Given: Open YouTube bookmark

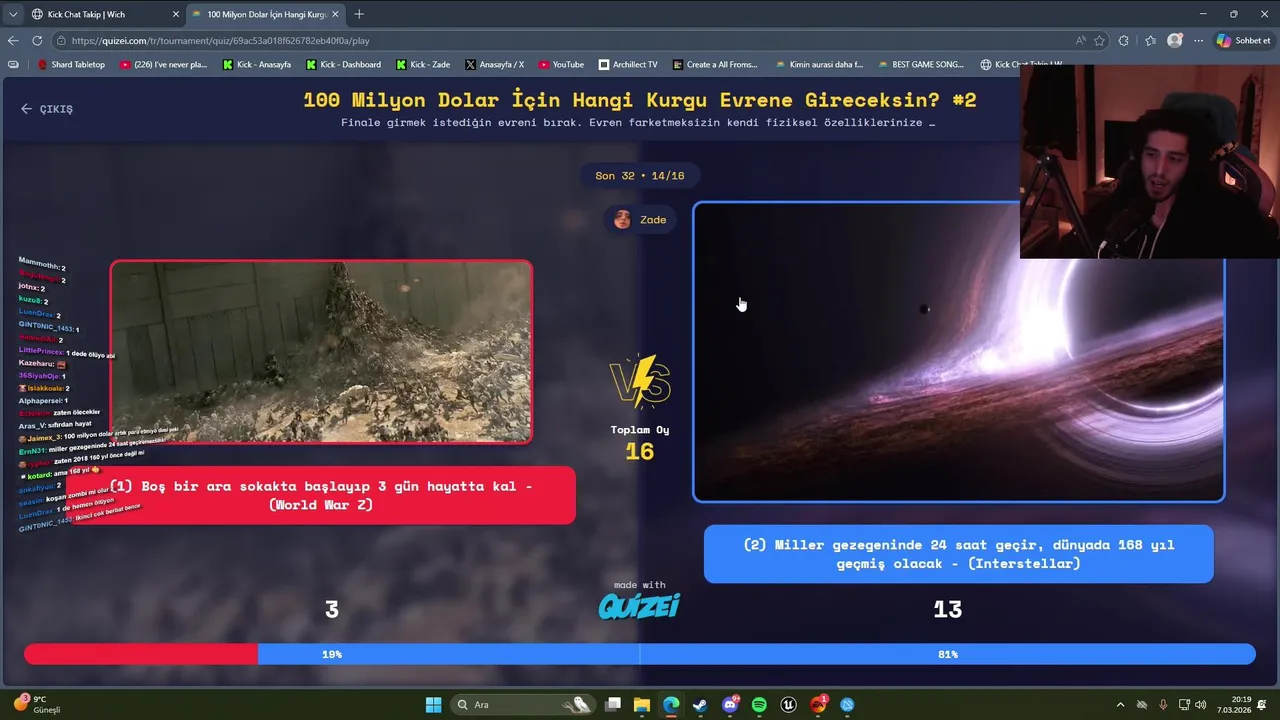Looking at the screenshot, I should point(561,64).
